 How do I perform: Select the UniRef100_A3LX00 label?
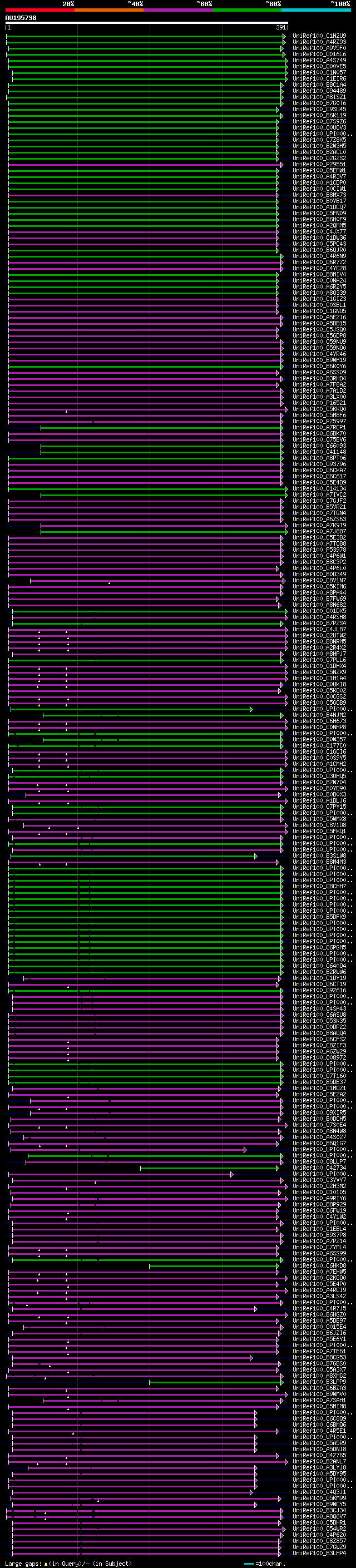point(319,397)
